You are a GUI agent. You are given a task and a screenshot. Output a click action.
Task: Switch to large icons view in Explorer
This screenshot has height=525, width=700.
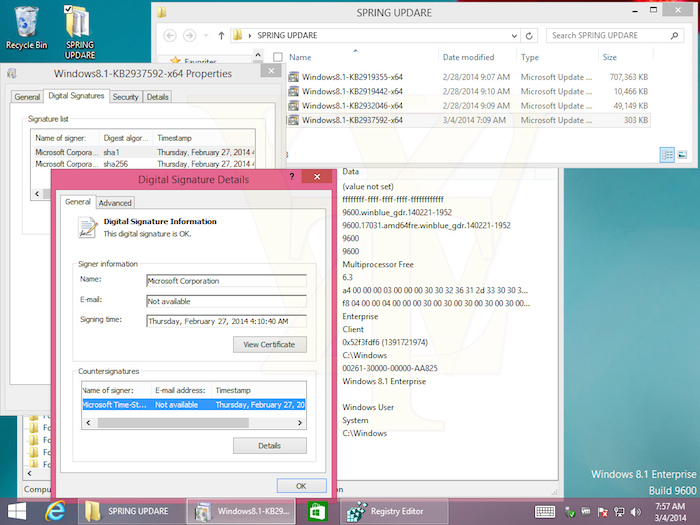[682, 155]
